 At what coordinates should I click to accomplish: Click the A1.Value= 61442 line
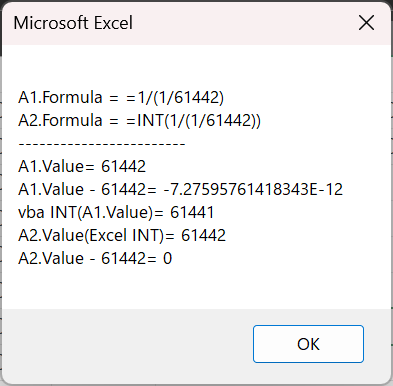(x=82, y=166)
